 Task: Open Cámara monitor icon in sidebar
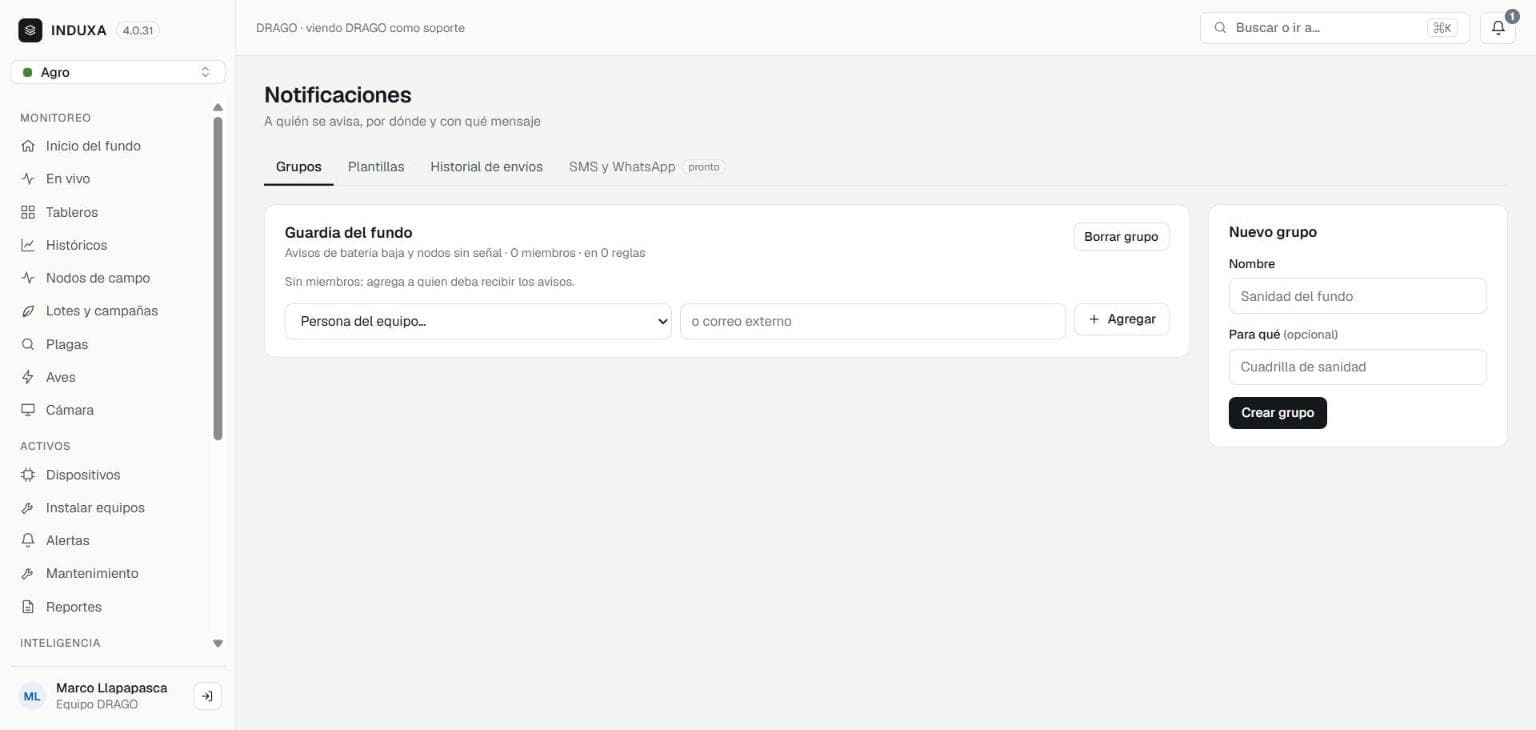coord(28,410)
